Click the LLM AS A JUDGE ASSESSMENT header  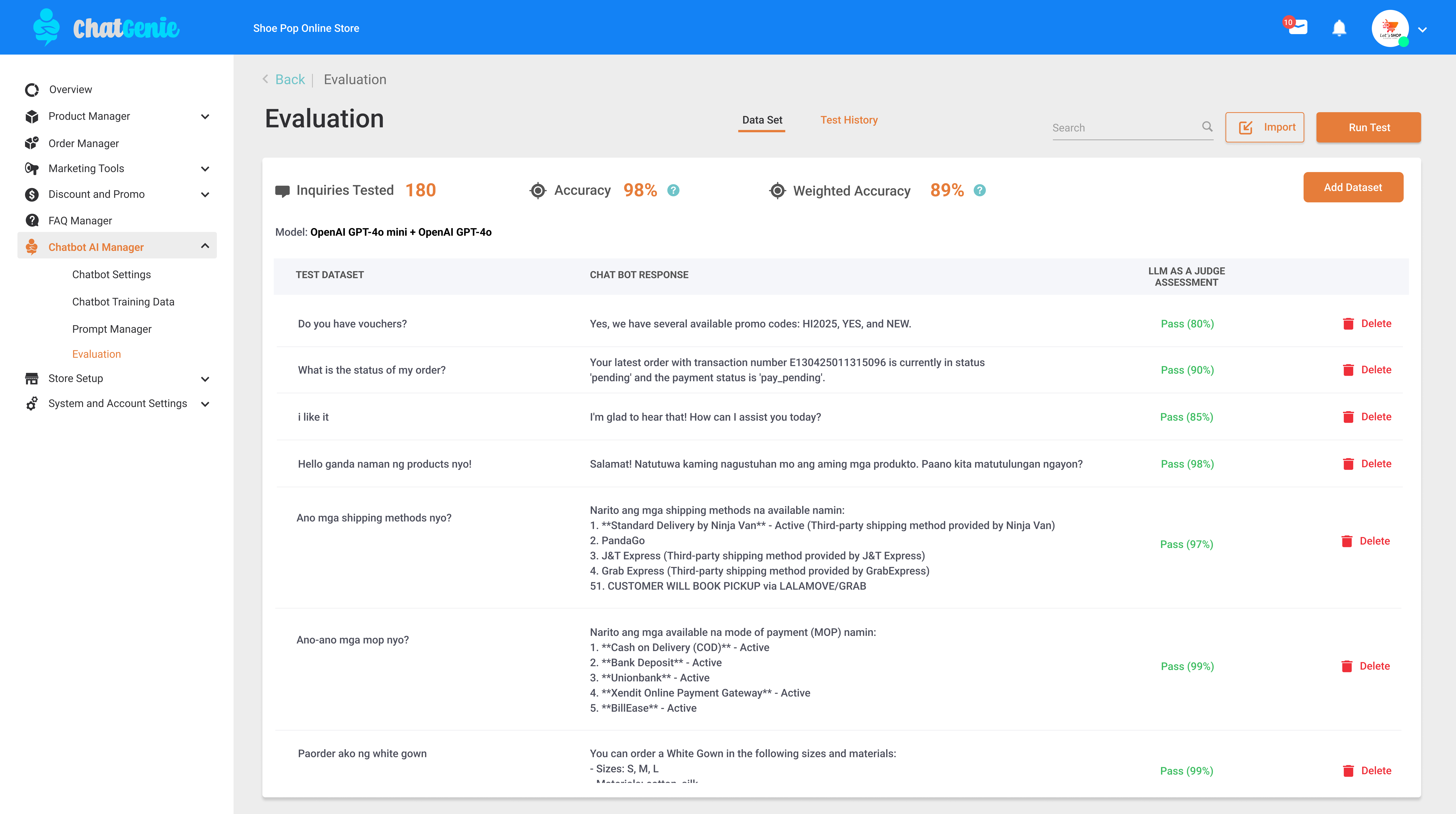click(1186, 277)
